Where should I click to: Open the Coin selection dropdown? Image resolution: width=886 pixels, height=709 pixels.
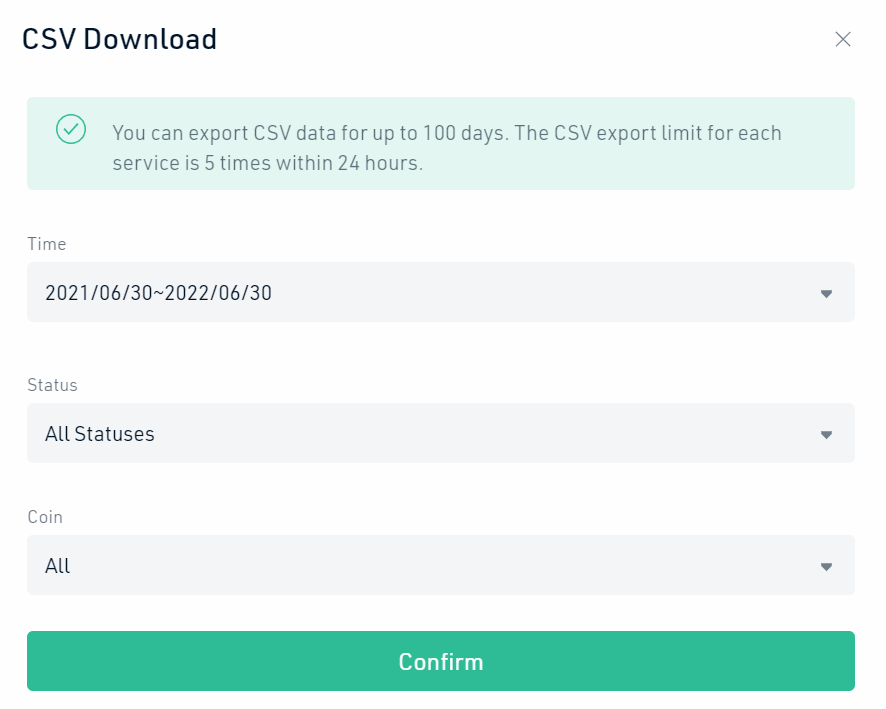click(x=440, y=565)
